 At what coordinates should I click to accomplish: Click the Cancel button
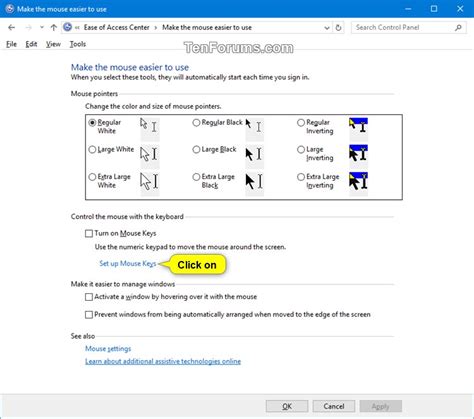pos(334,406)
